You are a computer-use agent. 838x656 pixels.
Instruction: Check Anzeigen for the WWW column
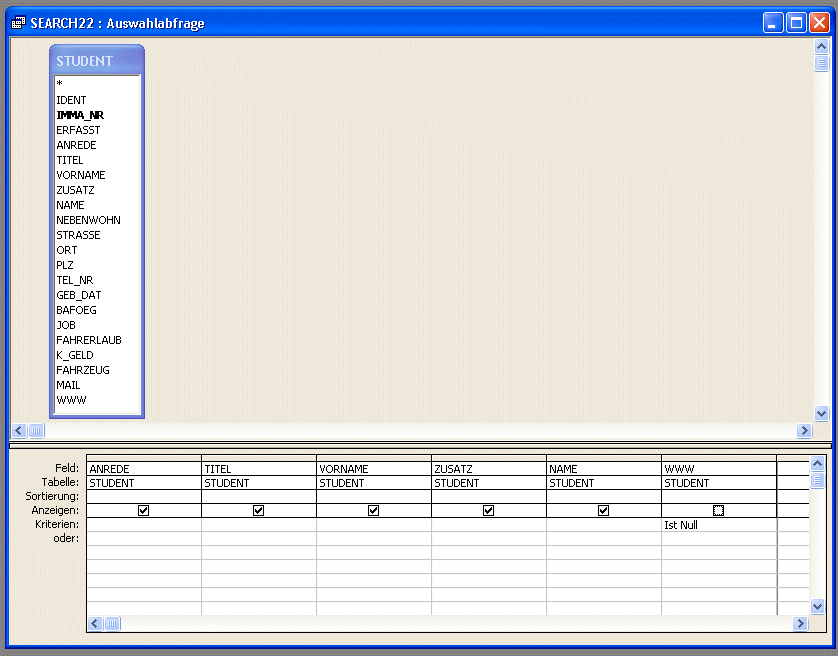click(718, 511)
